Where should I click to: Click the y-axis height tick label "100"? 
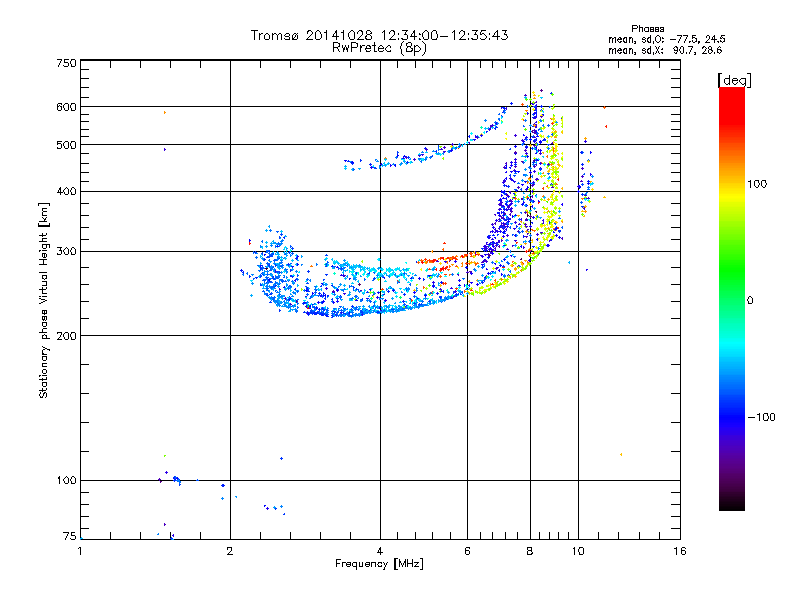(x=66, y=481)
